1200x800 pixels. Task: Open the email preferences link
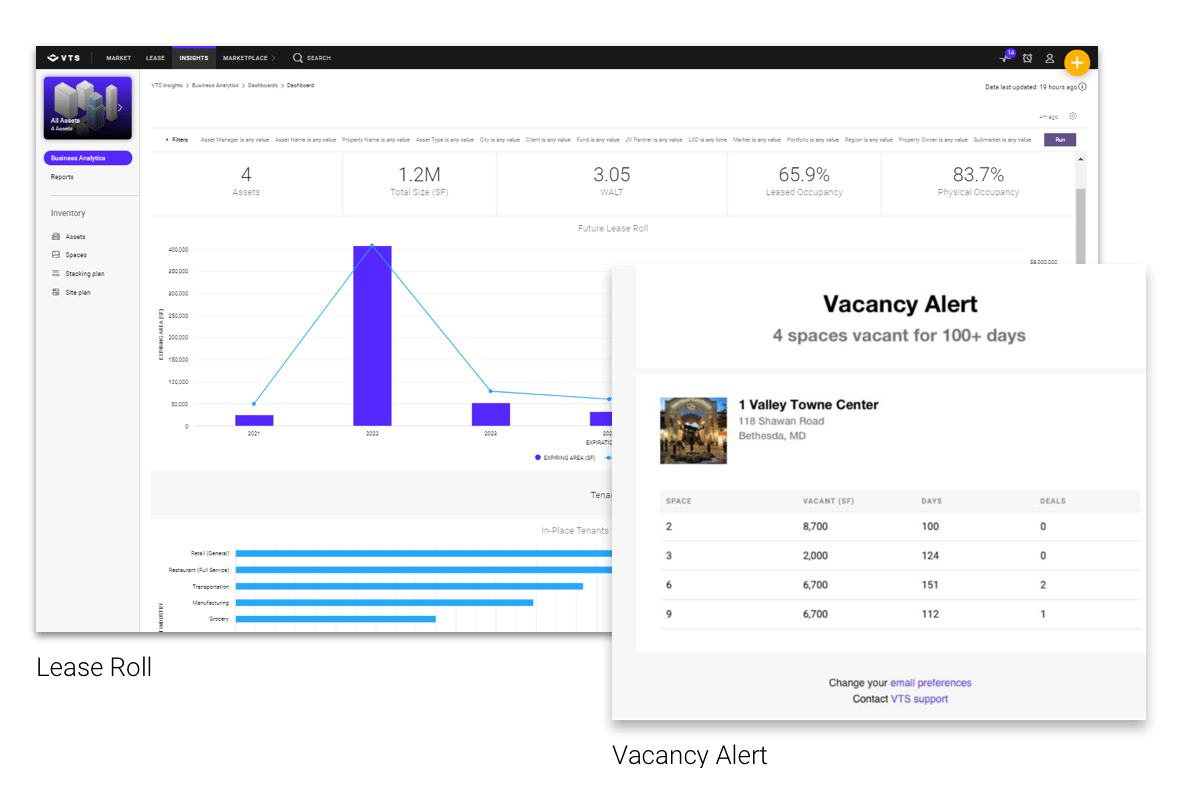pyautogui.click(x=930, y=683)
